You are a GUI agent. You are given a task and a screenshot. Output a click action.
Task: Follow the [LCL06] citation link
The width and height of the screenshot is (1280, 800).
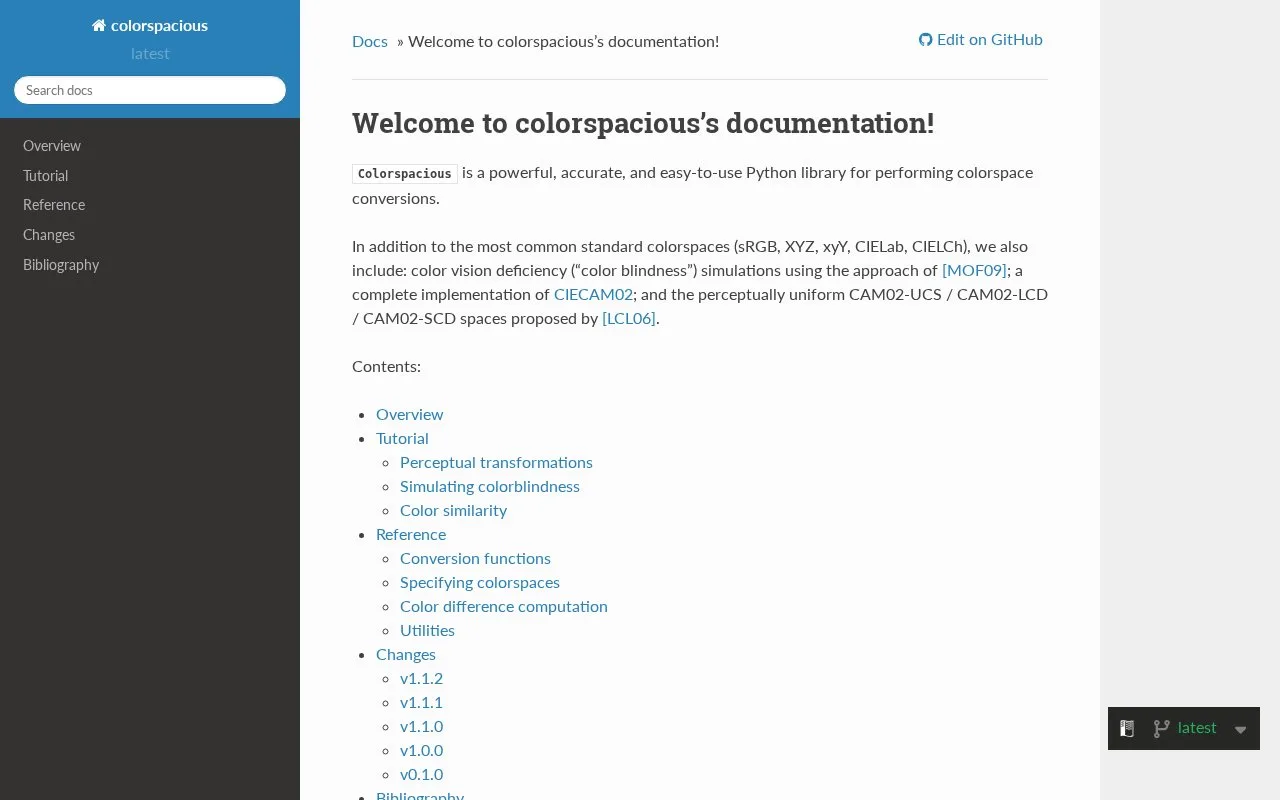[x=629, y=318]
